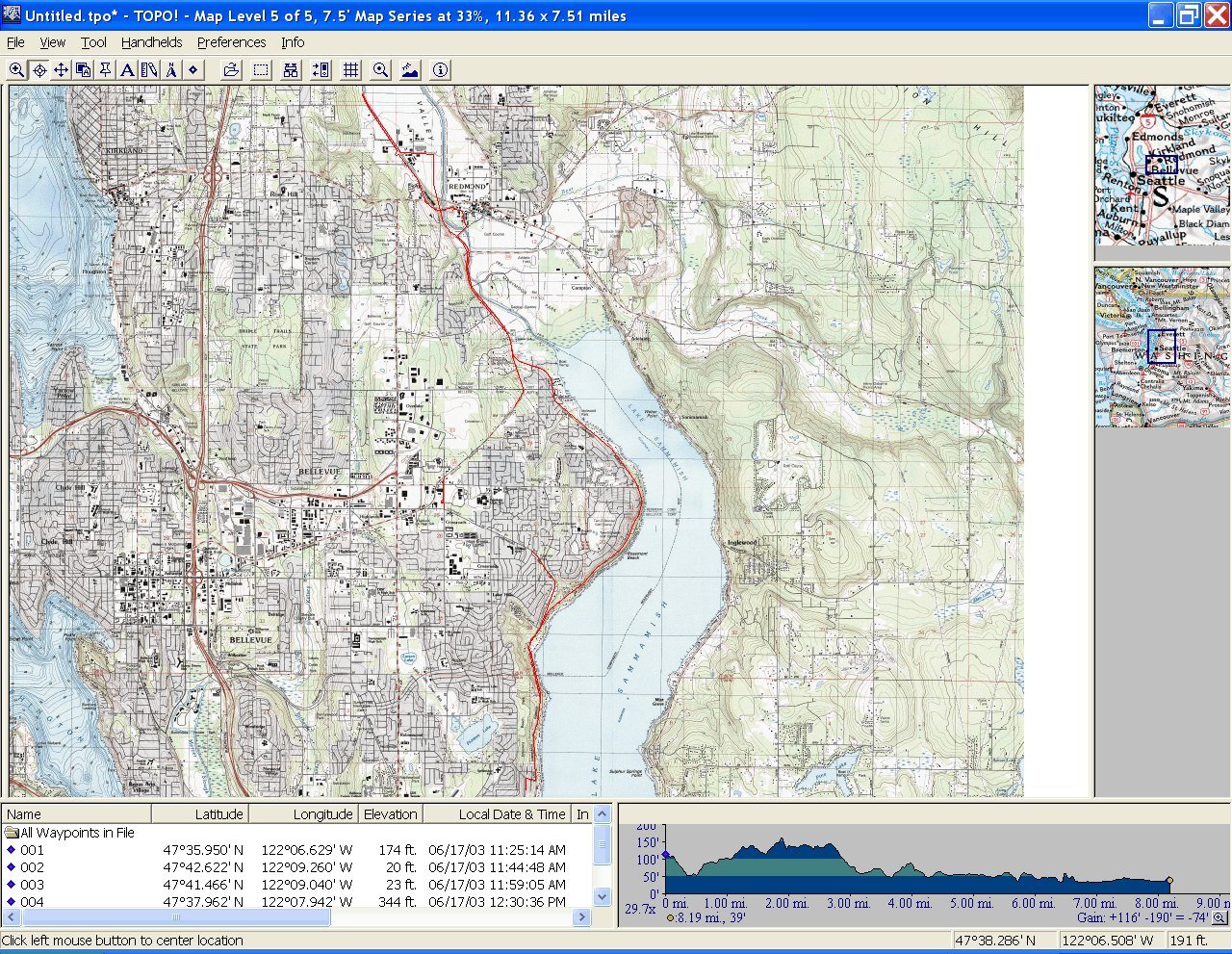Viewport: 1232px width, 954px height.
Task: Click the binoculars Find icon
Action: (x=291, y=70)
